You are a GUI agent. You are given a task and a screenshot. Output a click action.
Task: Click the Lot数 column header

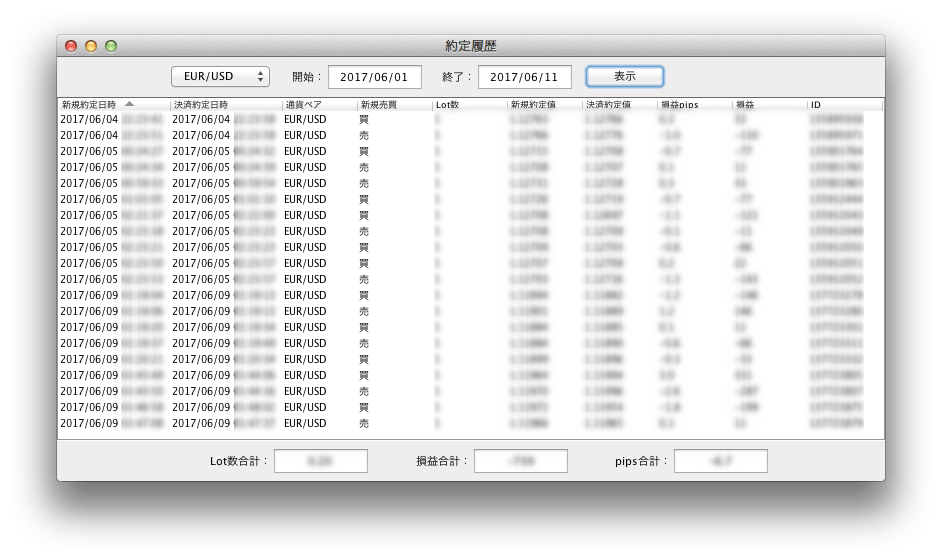470,105
